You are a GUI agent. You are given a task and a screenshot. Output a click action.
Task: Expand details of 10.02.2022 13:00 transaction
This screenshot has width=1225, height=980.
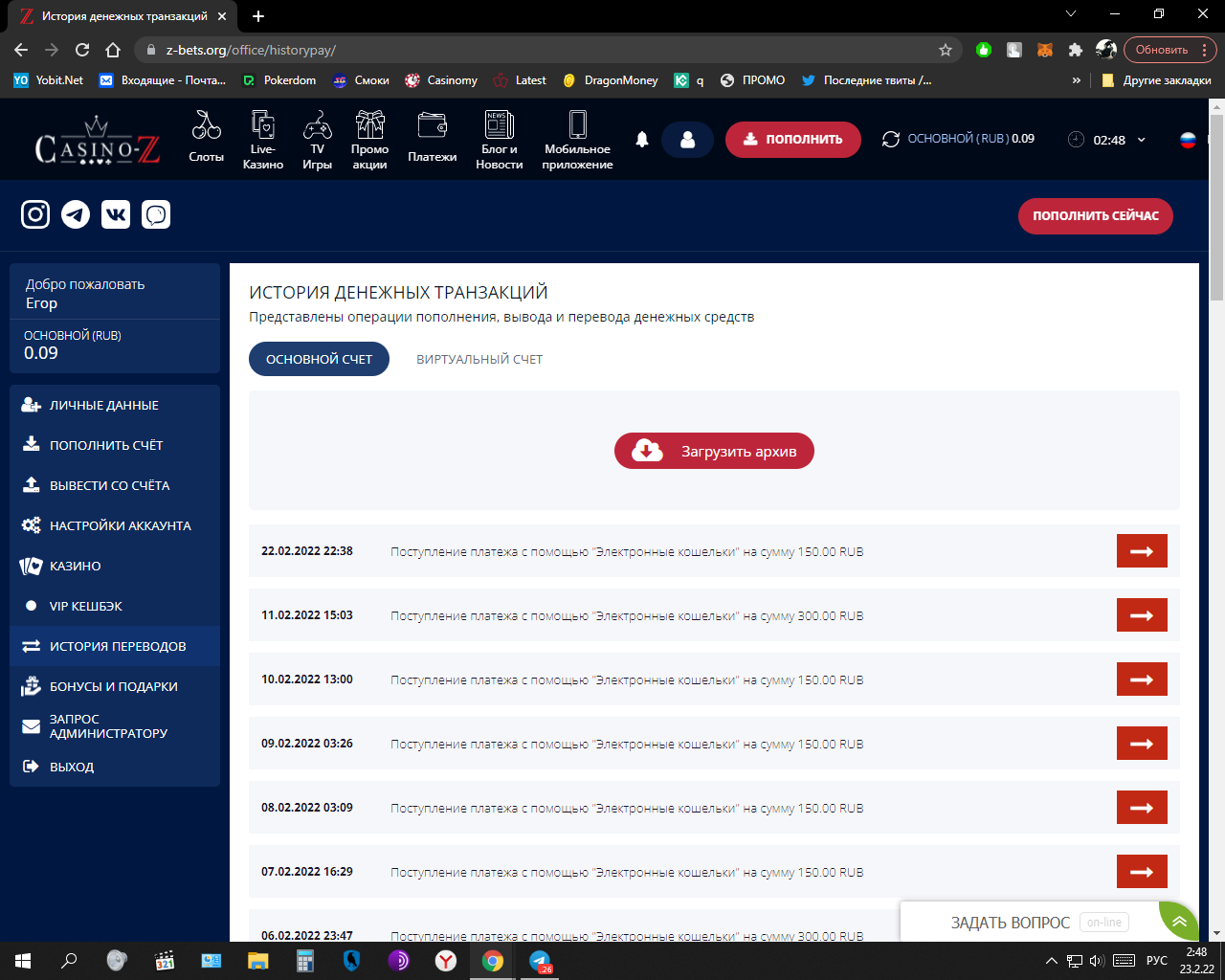click(1142, 679)
